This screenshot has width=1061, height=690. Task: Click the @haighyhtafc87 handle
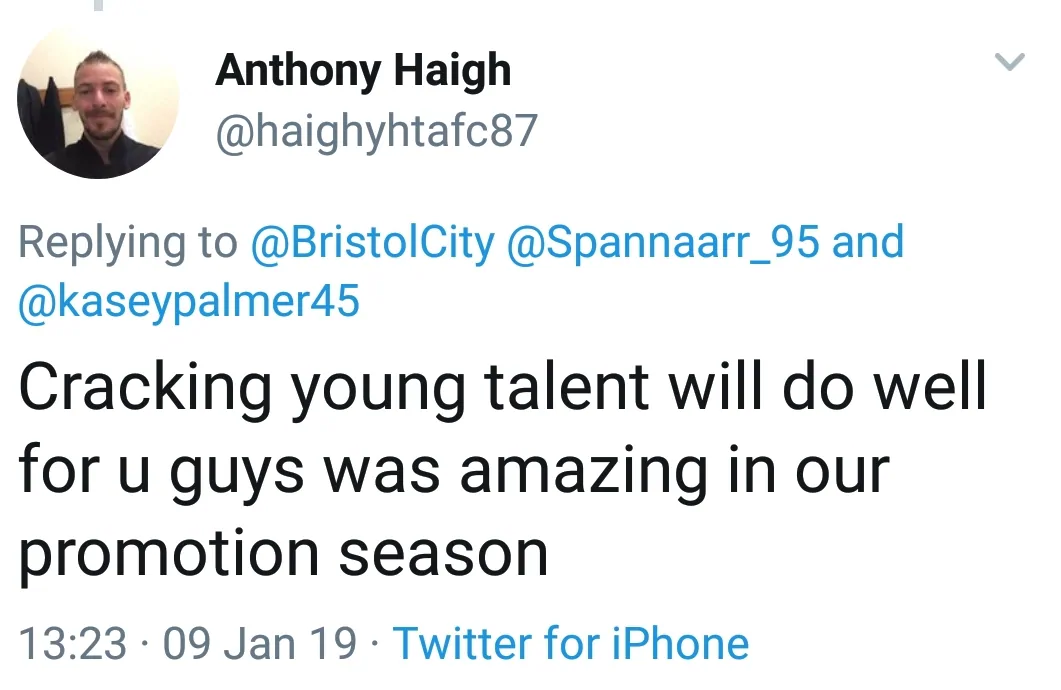[376, 131]
